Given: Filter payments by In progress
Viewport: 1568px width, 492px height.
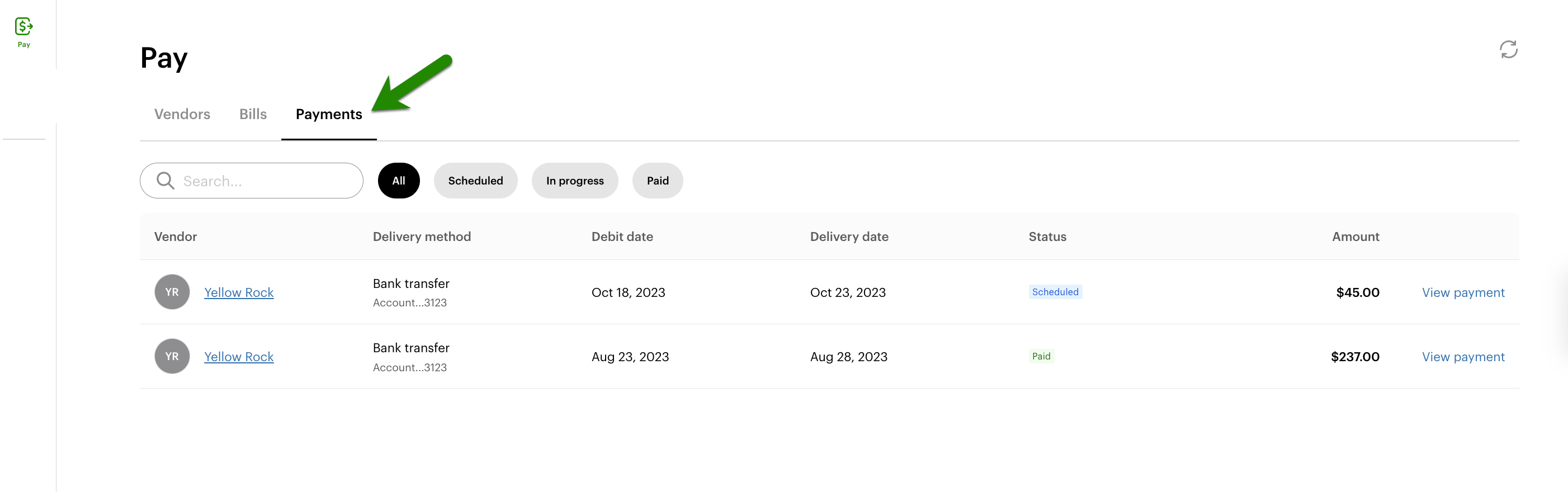Looking at the screenshot, I should click(x=575, y=181).
